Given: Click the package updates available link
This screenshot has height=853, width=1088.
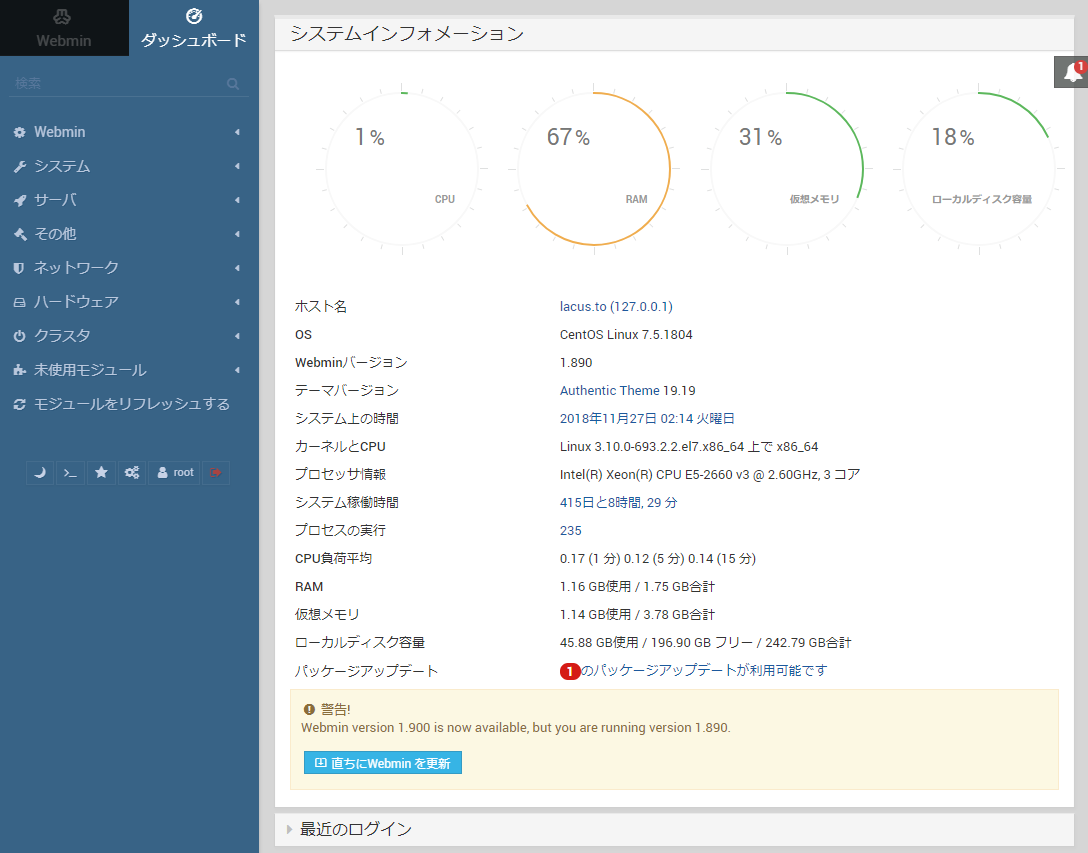Looking at the screenshot, I should pyautogui.click(x=704, y=671).
